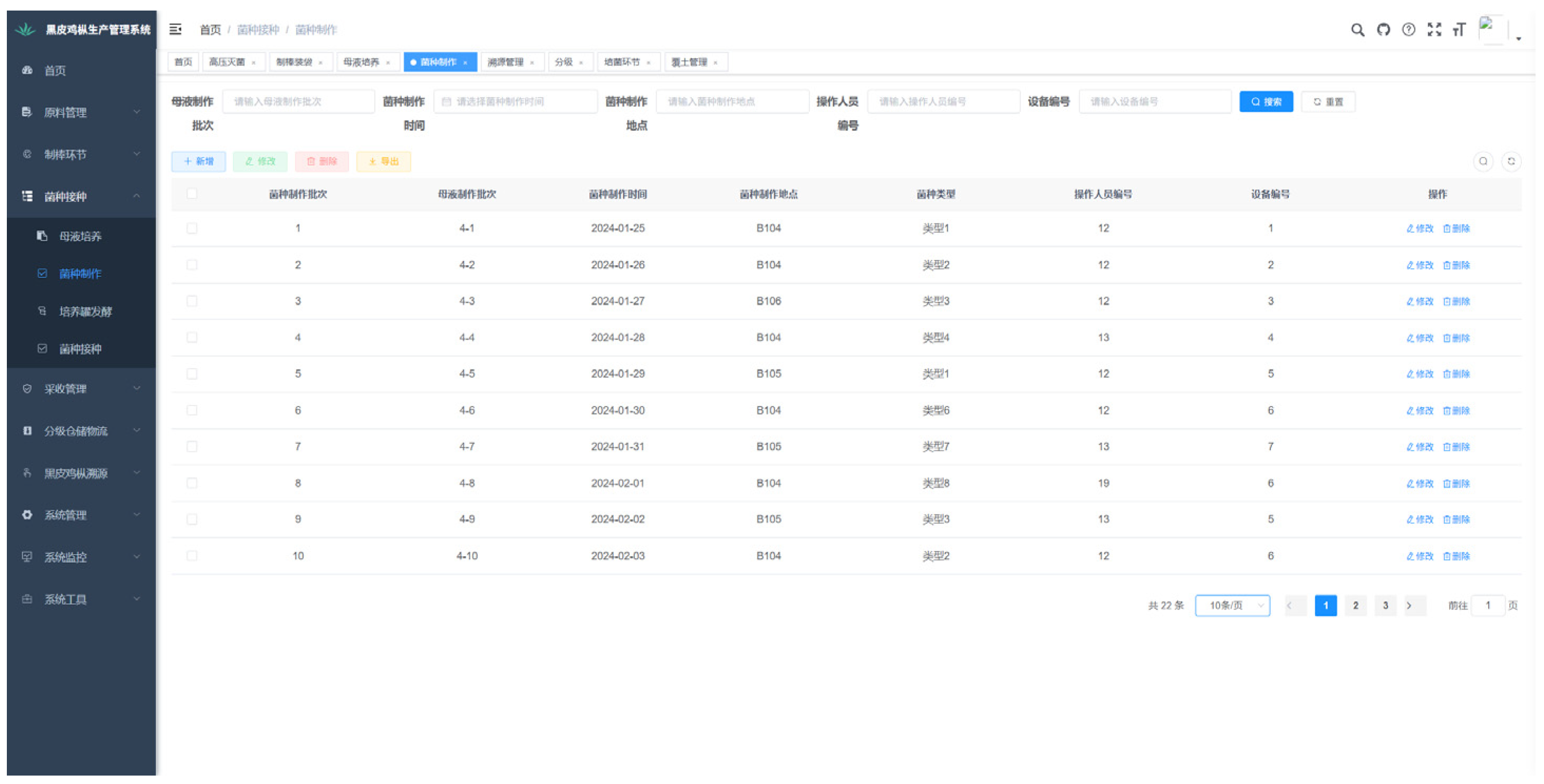This screenshot has height=784, width=1544.
Task: Open the header search magnifier icon
Action: [1357, 30]
